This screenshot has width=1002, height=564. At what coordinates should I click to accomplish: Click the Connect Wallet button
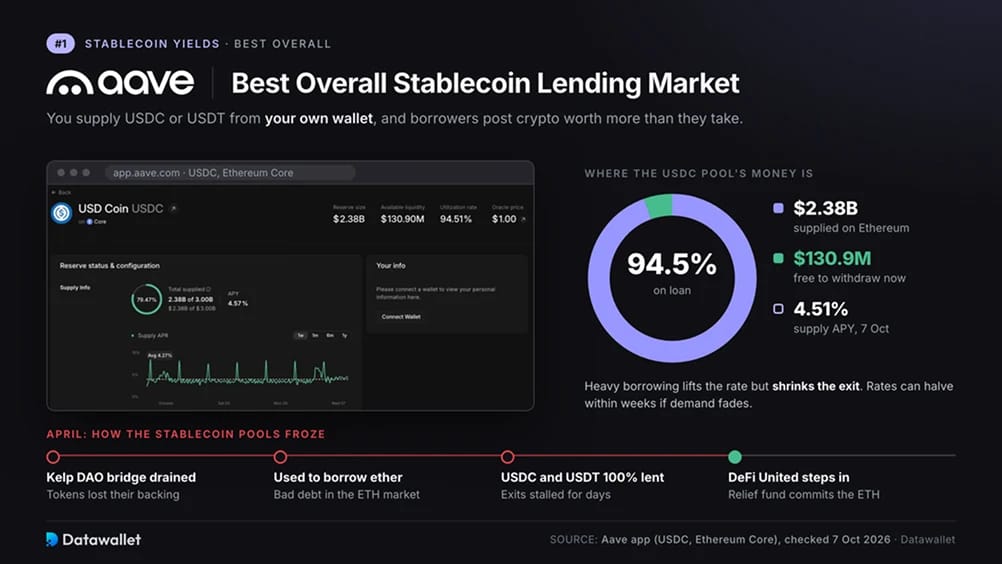click(x=401, y=317)
